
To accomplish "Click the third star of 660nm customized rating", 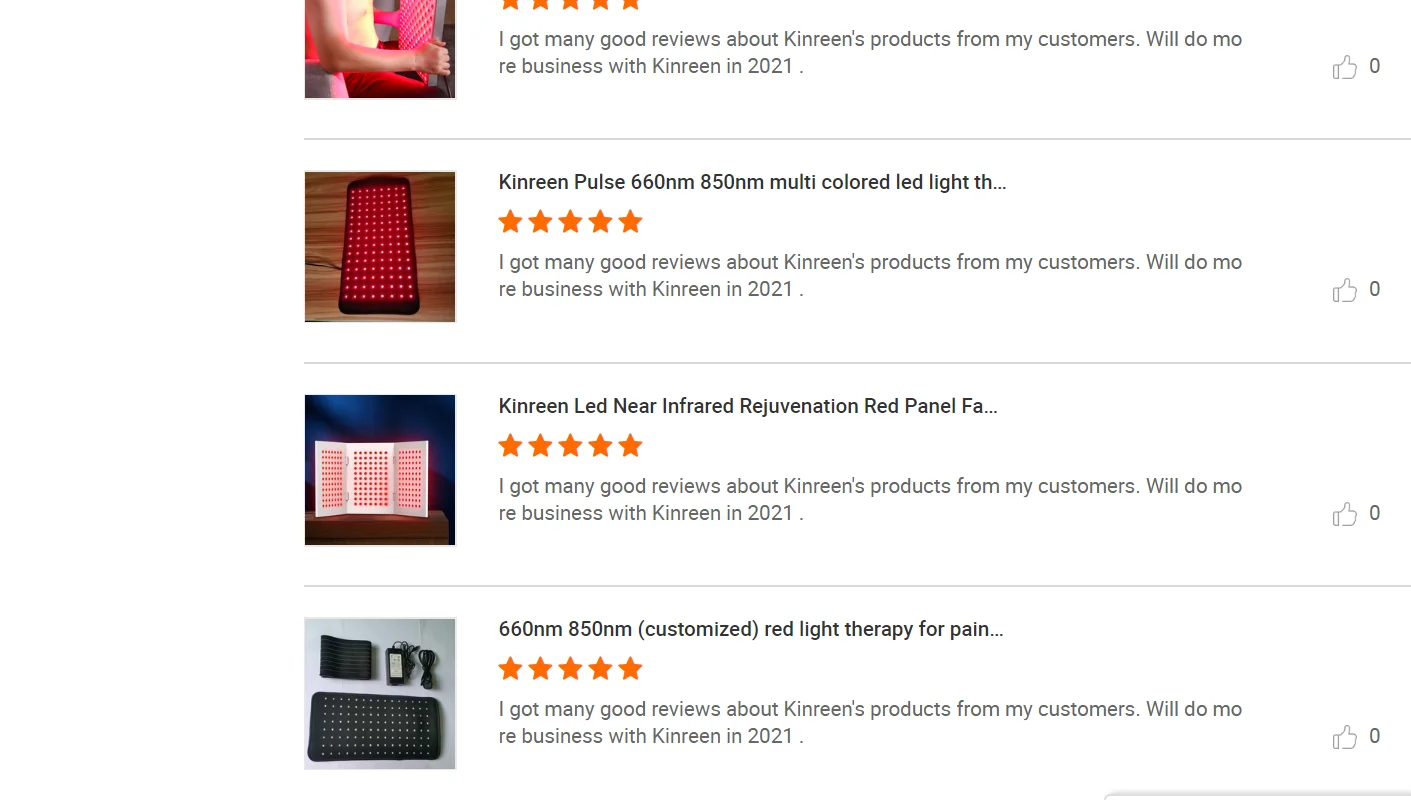I will click(570, 669).
